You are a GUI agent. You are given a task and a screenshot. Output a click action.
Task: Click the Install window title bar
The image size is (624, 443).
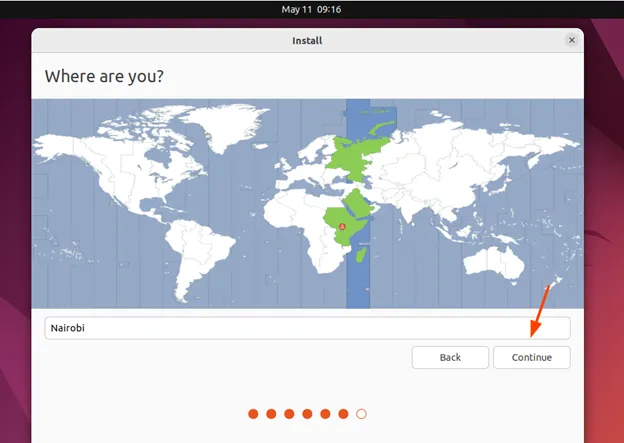click(307, 40)
